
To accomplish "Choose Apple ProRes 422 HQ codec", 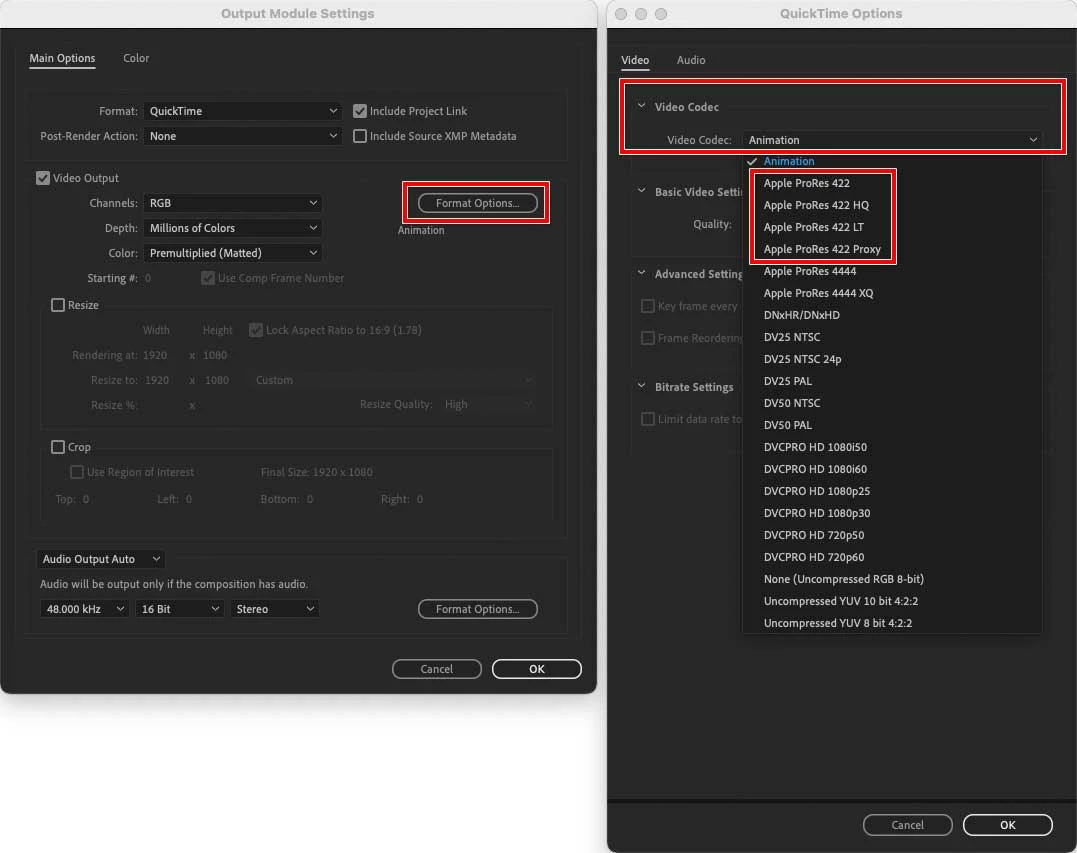I will (x=892, y=205).
